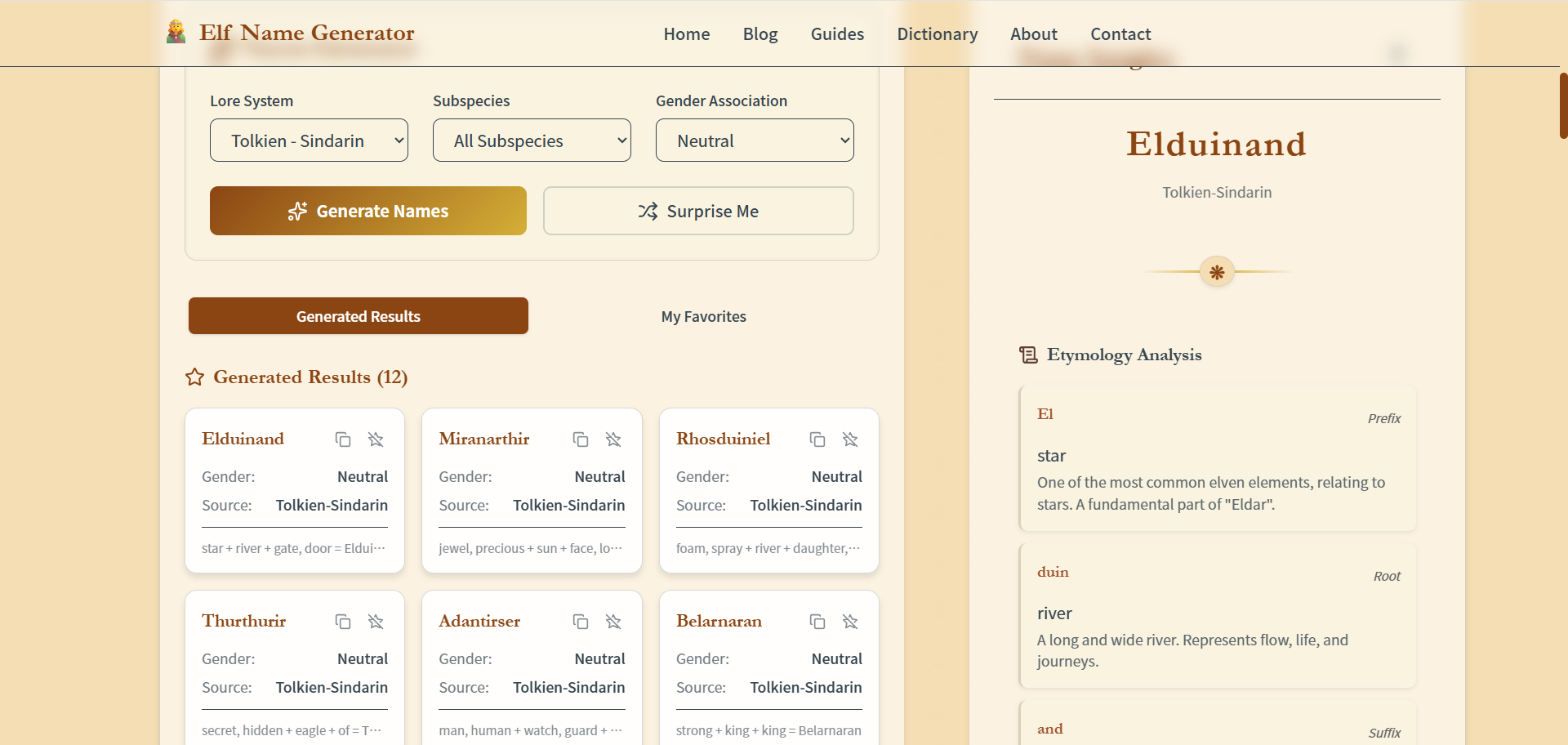Open the Subspecies dropdown
Screen dimensions: 1568x745
532,141
